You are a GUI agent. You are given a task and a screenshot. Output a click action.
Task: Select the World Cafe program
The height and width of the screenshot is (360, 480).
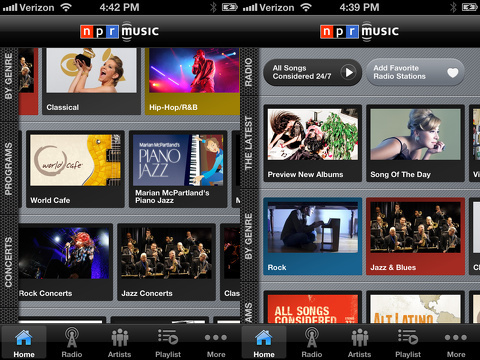click(75, 169)
